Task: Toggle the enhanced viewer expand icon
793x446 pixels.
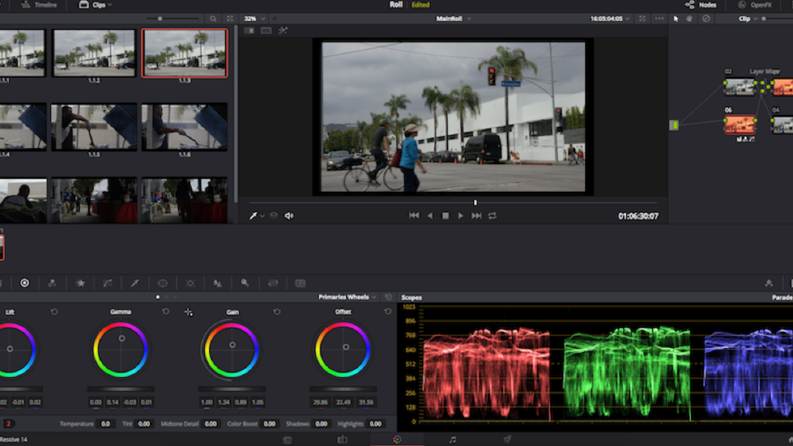Action: (642, 19)
